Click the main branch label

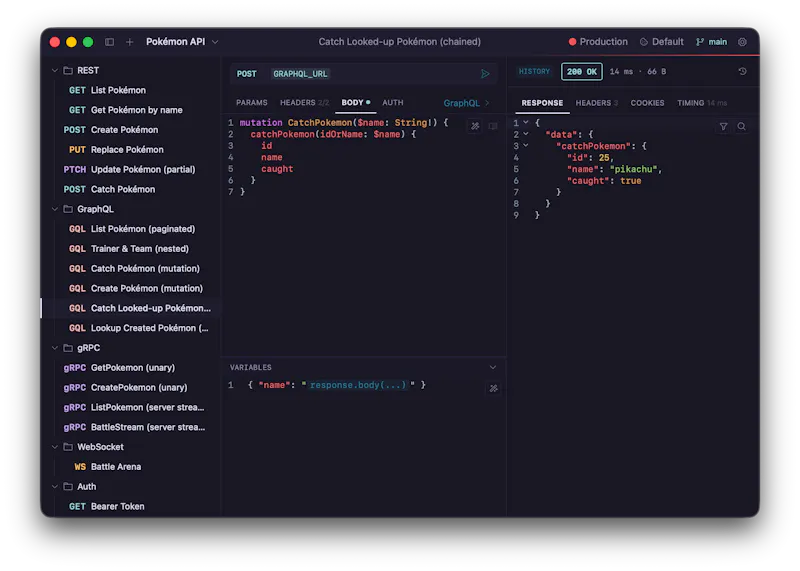pyautogui.click(x=717, y=42)
